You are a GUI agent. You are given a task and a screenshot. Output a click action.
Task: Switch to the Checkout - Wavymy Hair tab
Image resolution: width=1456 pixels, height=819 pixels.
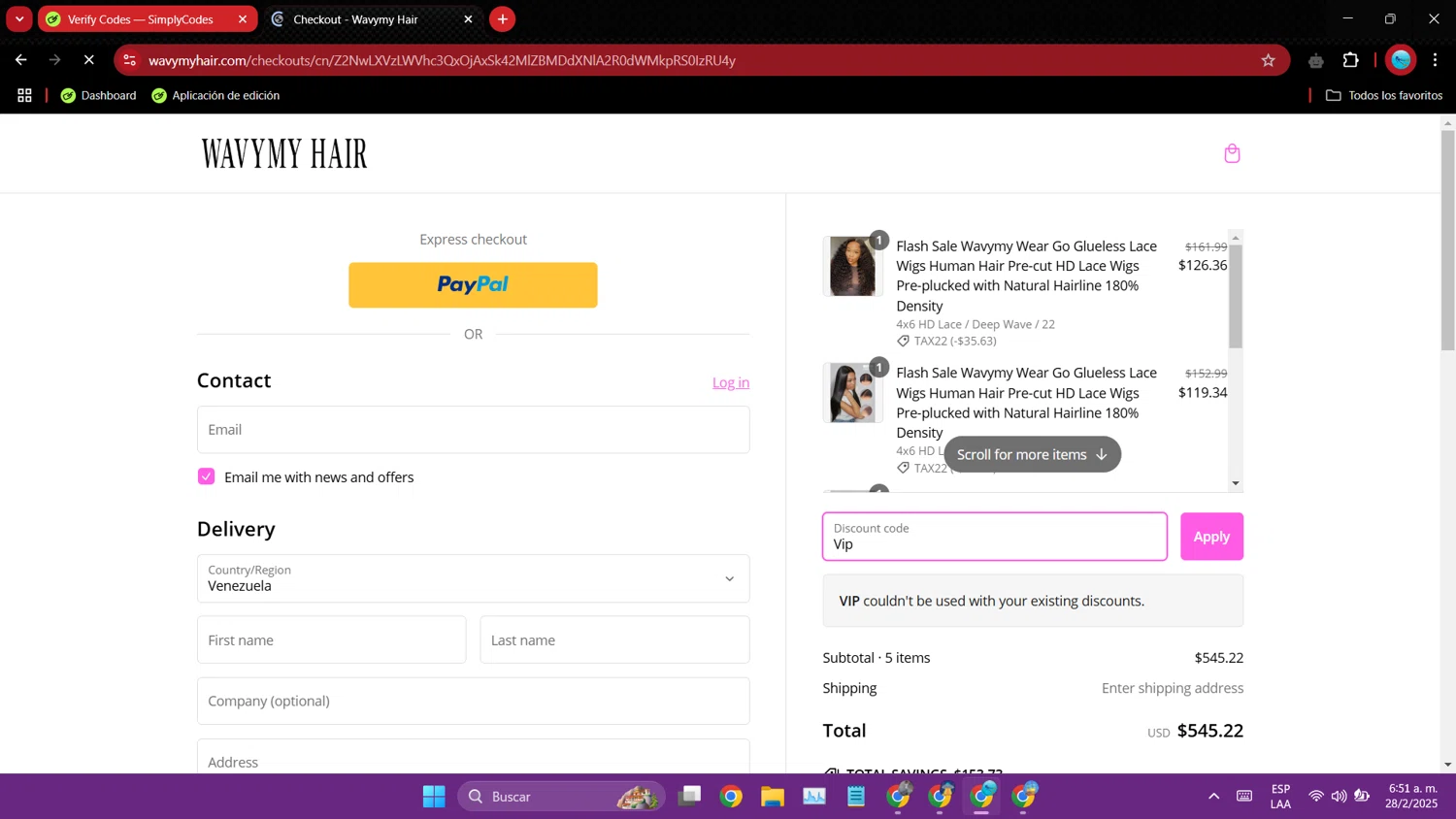pyautogui.click(x=374, y=19)
